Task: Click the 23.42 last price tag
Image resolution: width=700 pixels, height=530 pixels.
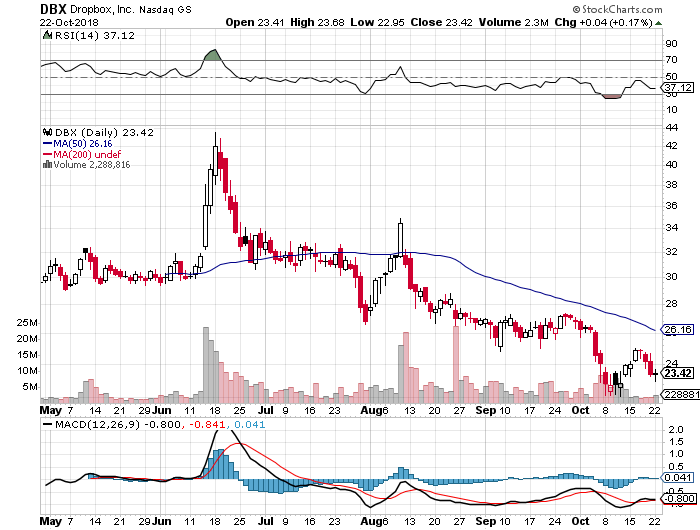Action: pos(678,374)
